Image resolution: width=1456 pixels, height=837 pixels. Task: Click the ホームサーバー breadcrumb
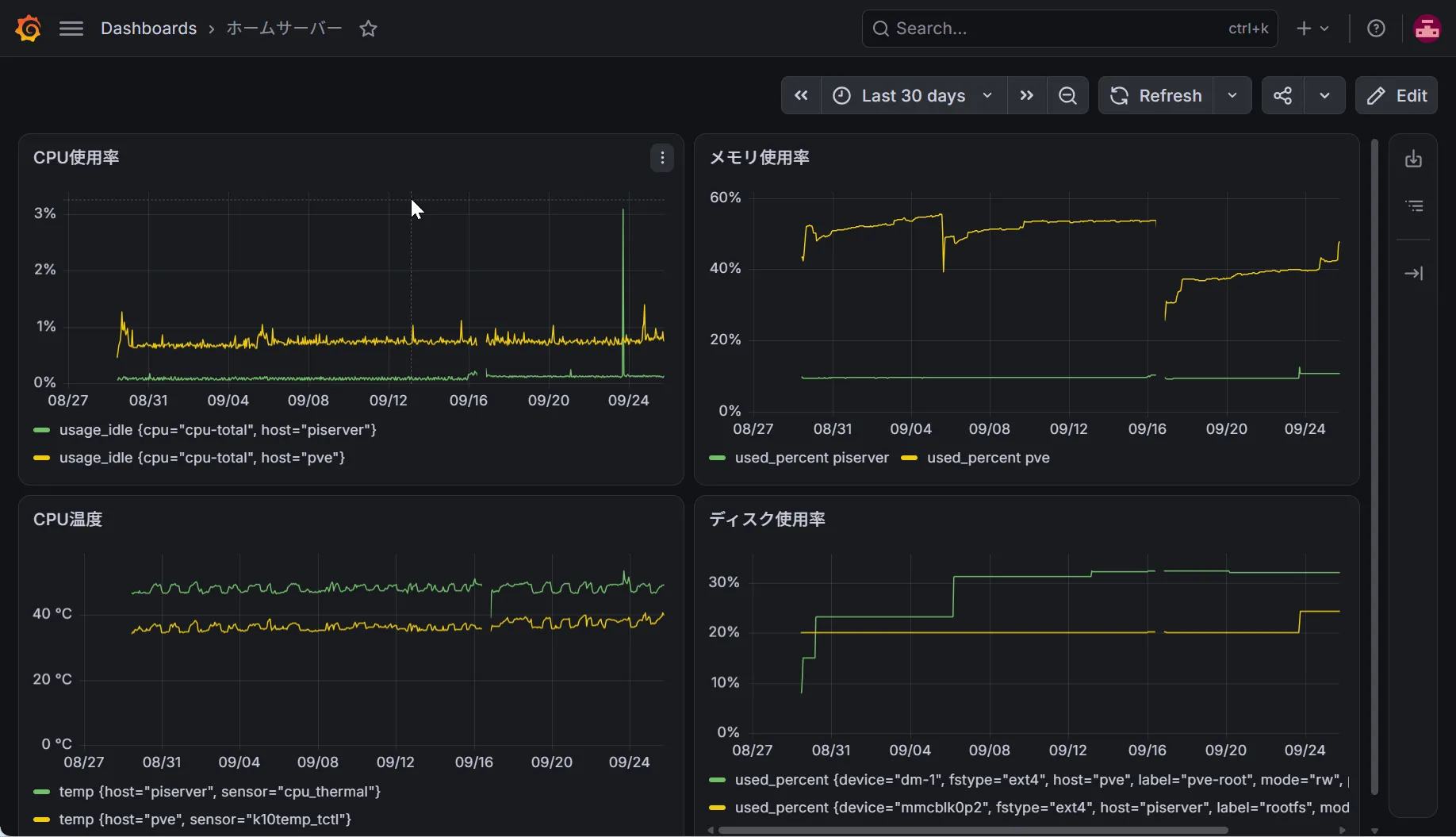[x=284, y=29]
